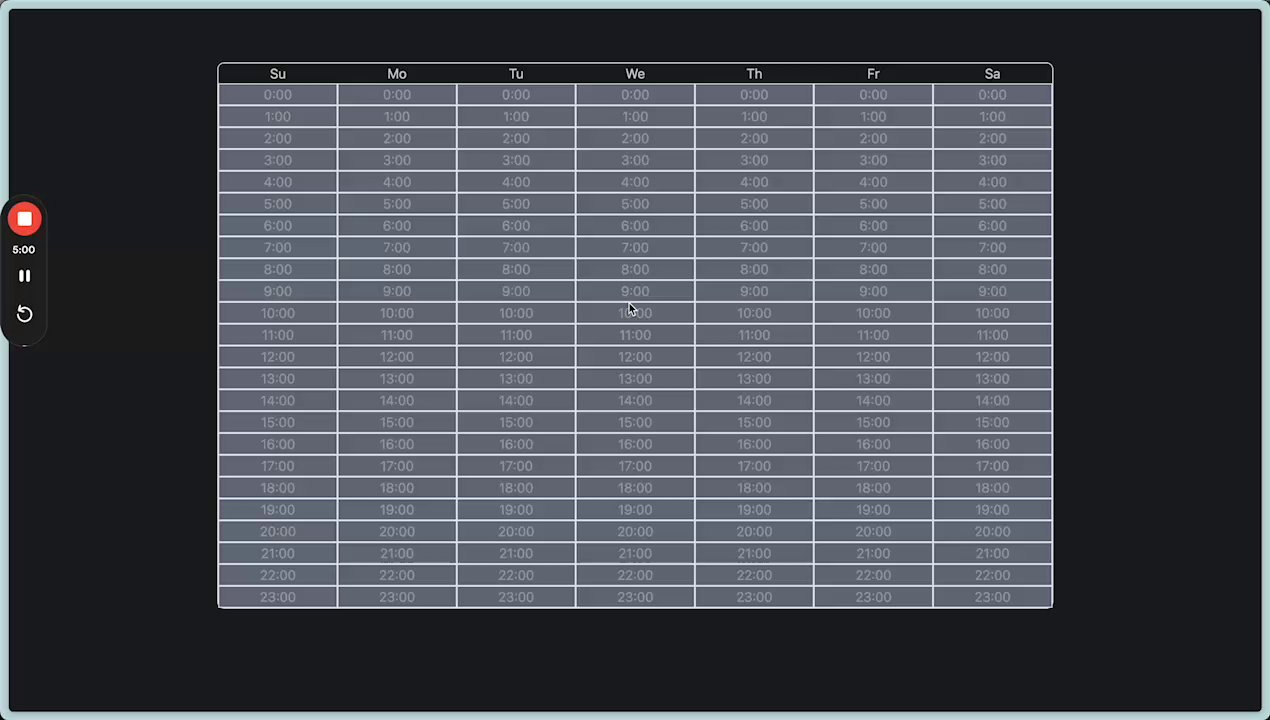
Task: Pick the 21:00 cell under Th
Action: click(x=754, y=554)
